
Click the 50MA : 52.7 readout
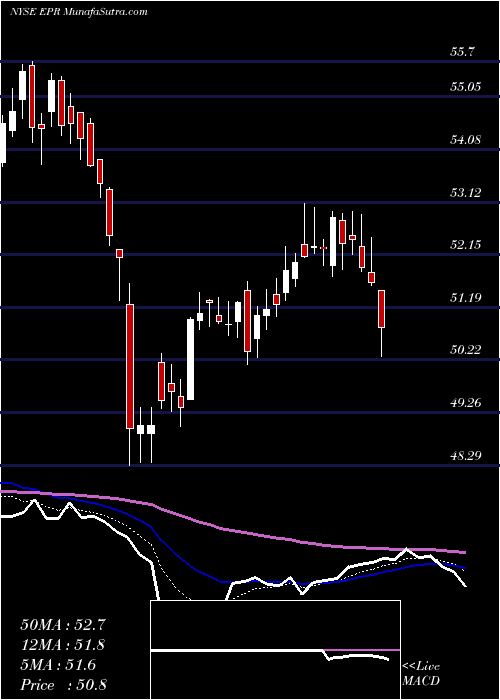(x=63, y=625)
